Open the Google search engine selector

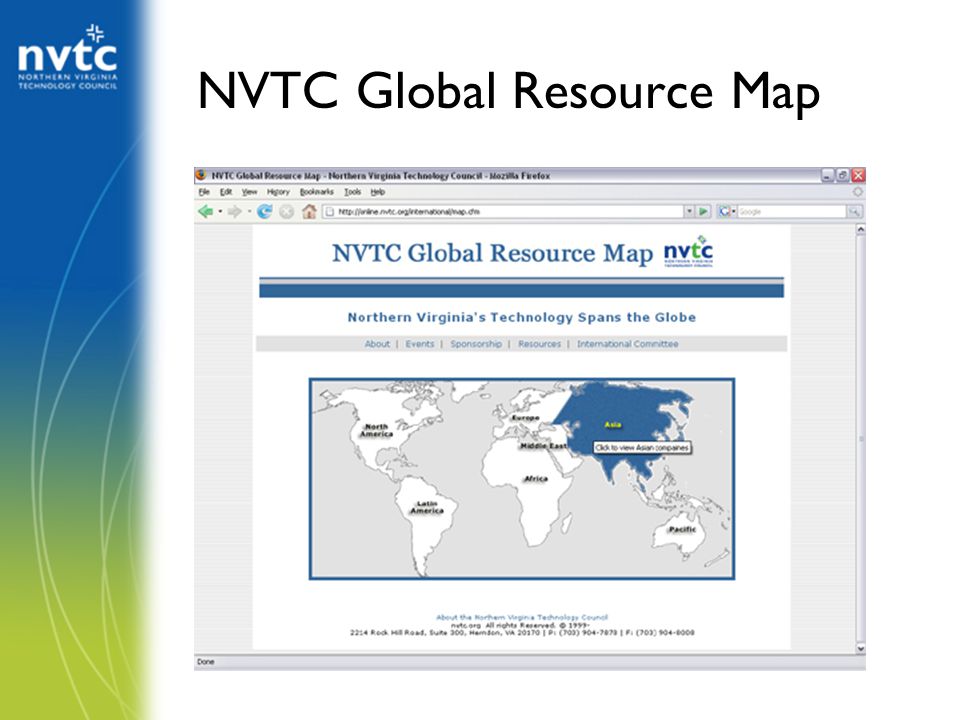727,211
